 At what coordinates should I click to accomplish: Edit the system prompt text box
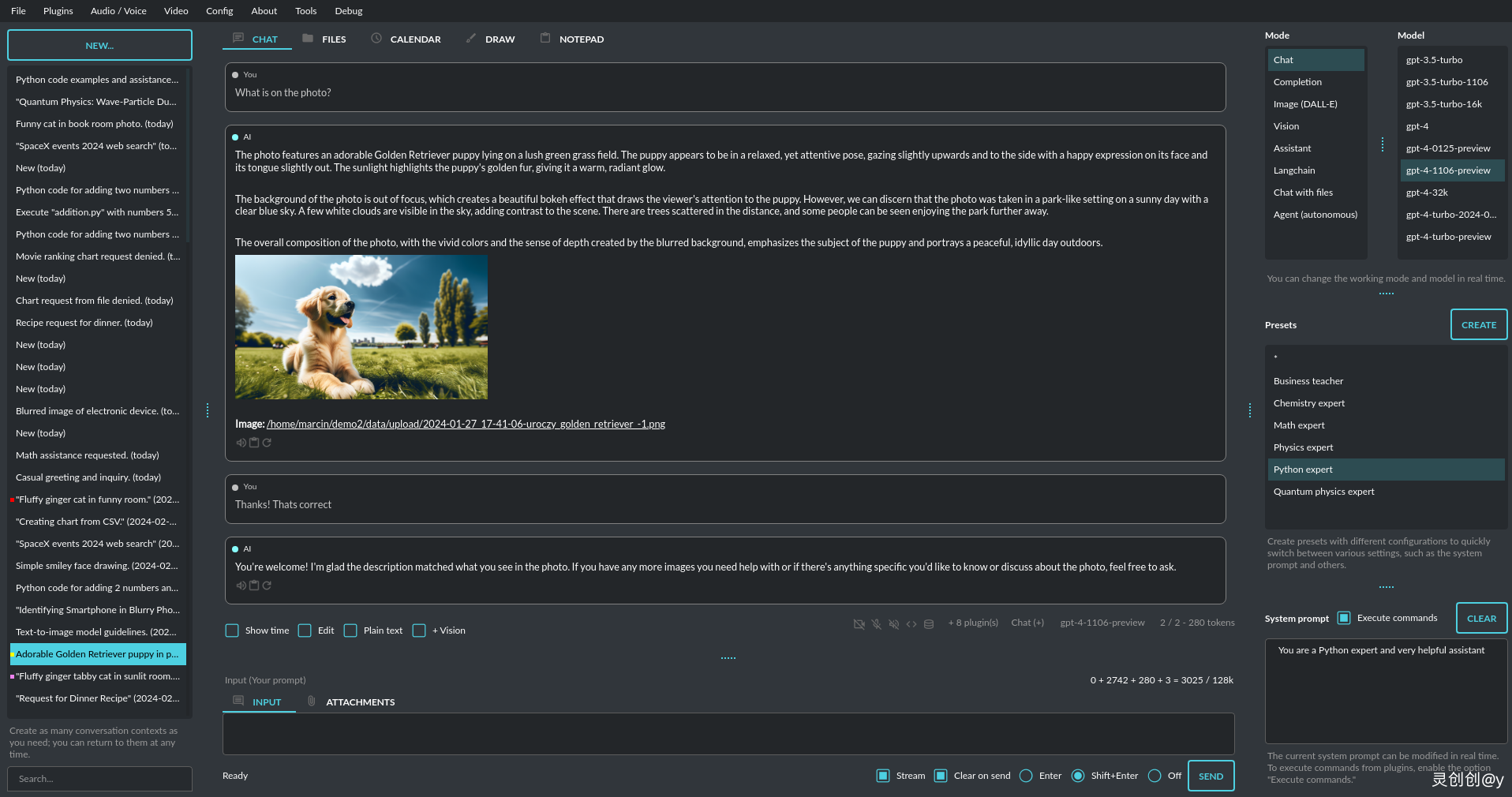click(1386, 691)
